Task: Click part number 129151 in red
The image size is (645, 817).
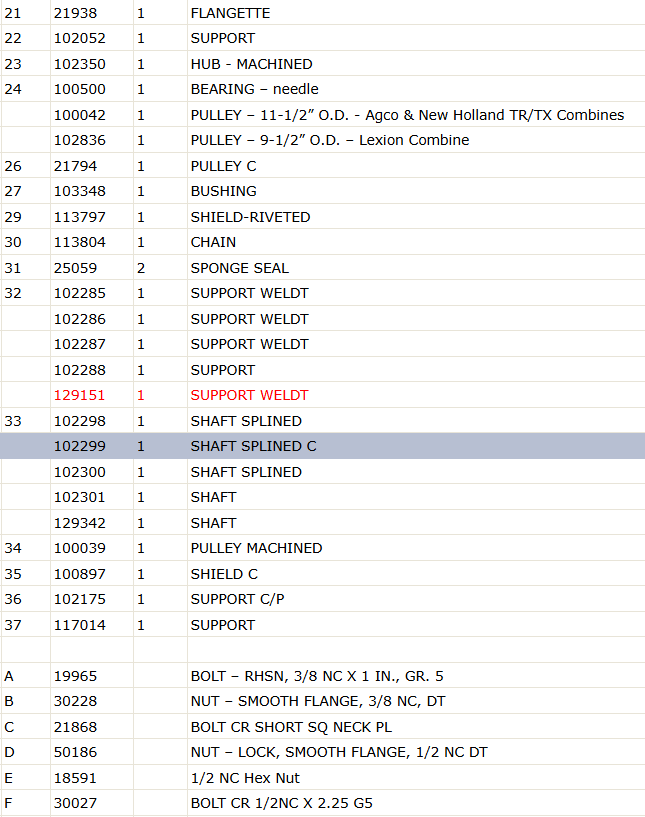Action: coord(79,395)
